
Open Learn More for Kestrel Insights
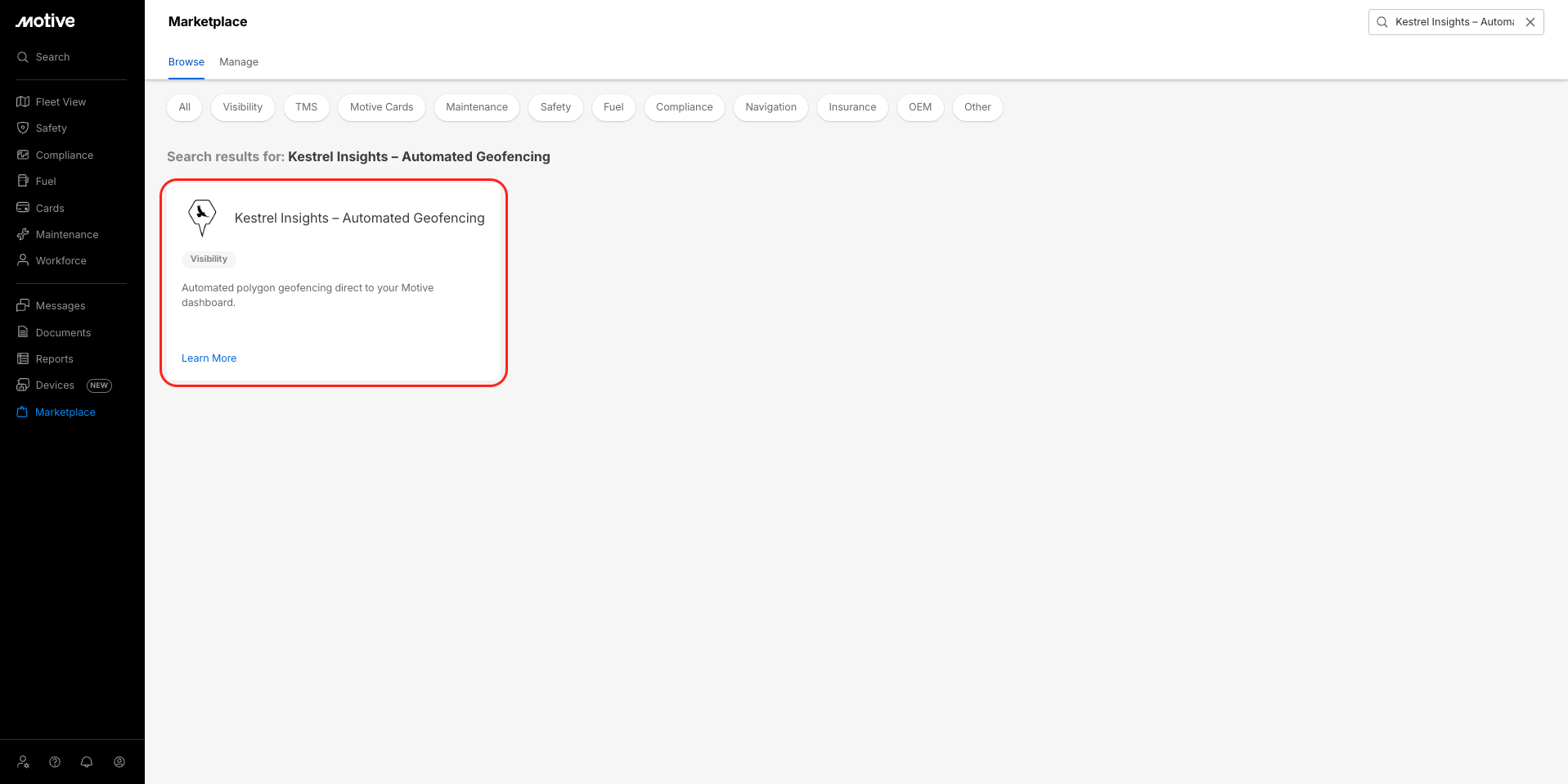[x=209, y=358]
